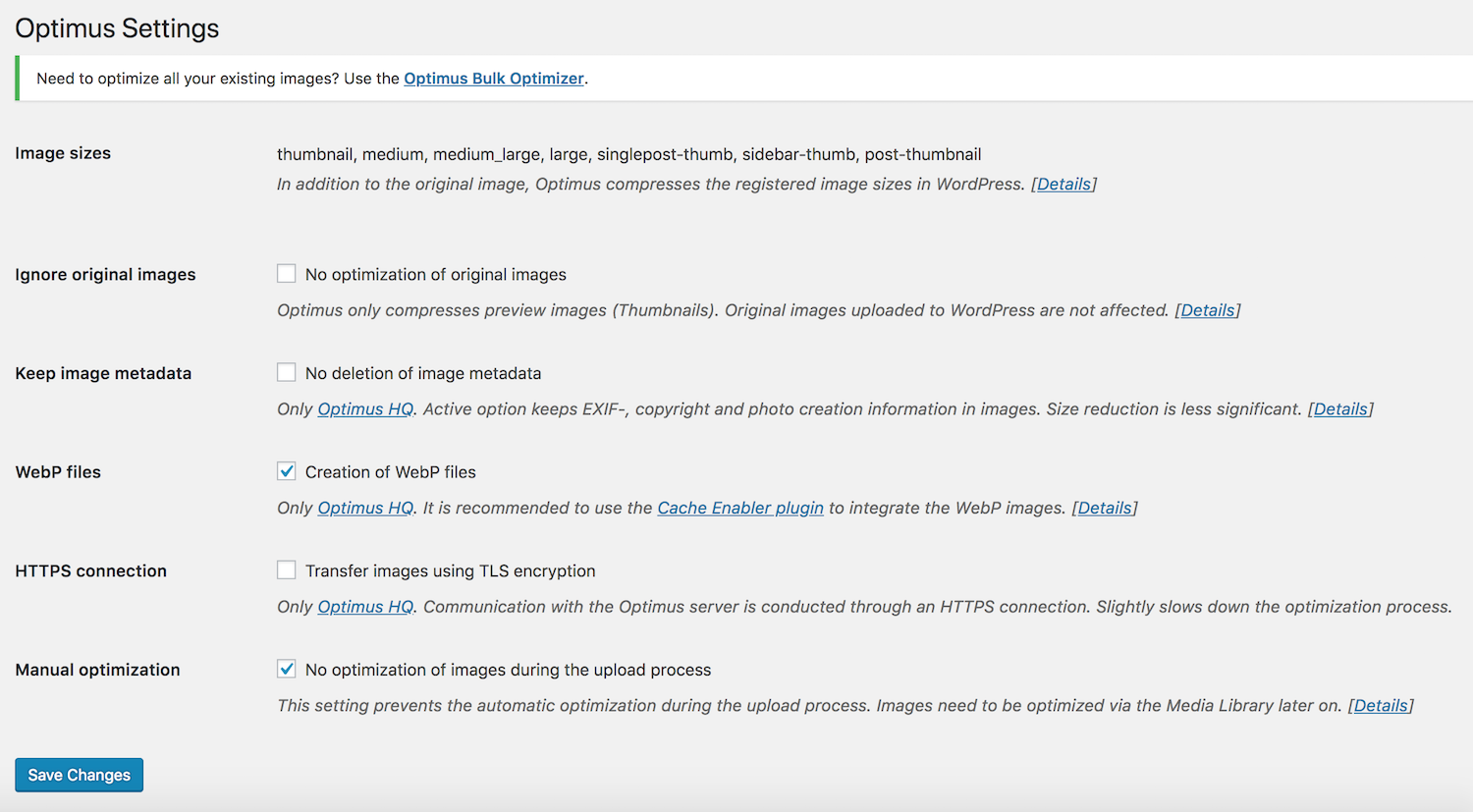Screen dimensions: 1473x812
Task: Click the Save Changes button
Action: (x=79, y=775)
